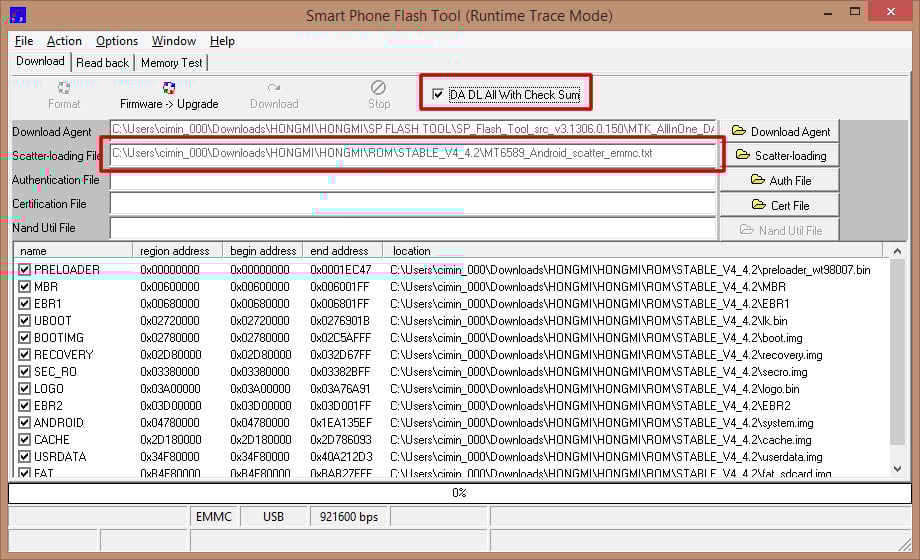The image size is (920, 560).
Task: Toggle the UBOOT partition checkbox
Action: [x=24, y=321]
